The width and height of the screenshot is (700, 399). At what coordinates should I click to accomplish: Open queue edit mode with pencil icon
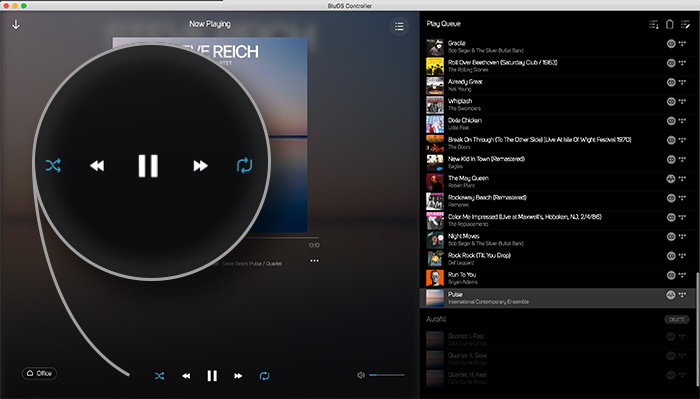(685, 24)
